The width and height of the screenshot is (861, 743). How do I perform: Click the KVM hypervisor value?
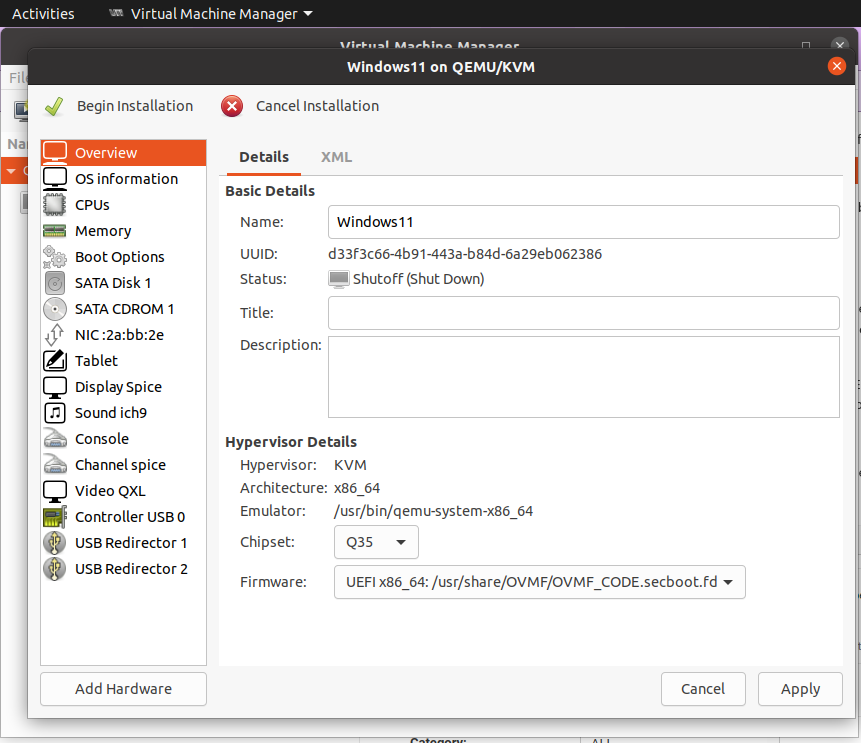point(350,465)
